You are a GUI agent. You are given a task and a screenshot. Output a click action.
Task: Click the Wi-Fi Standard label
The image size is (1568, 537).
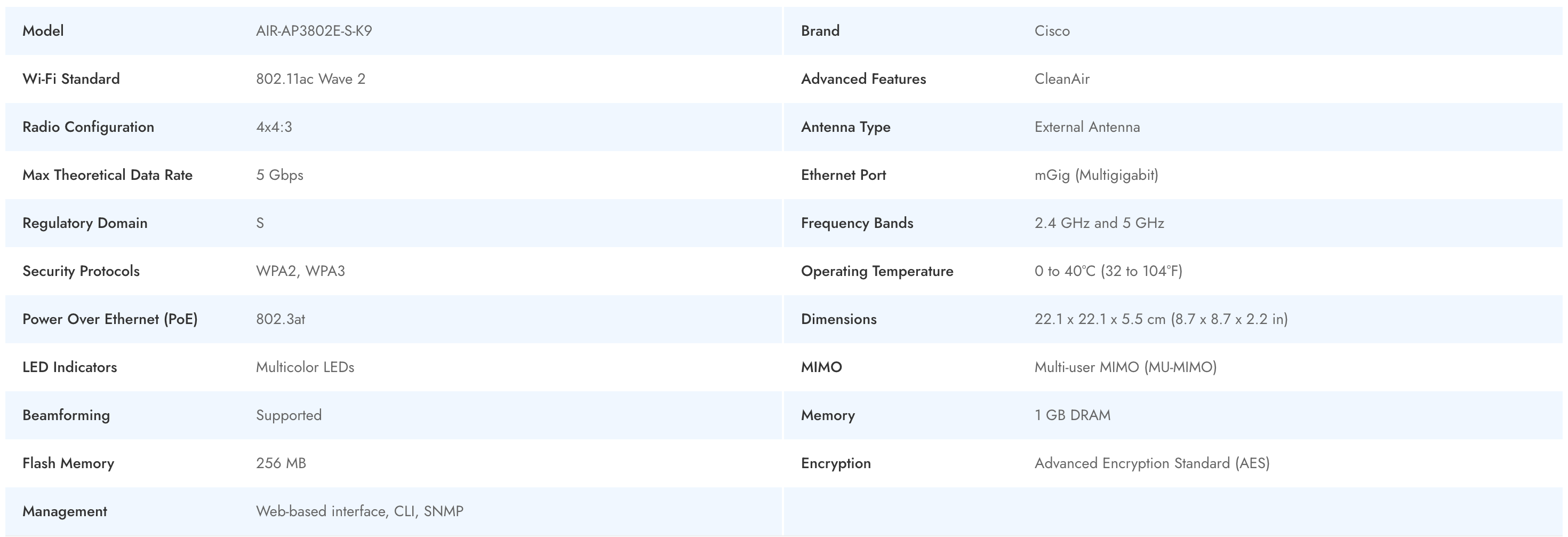[70, 79]
